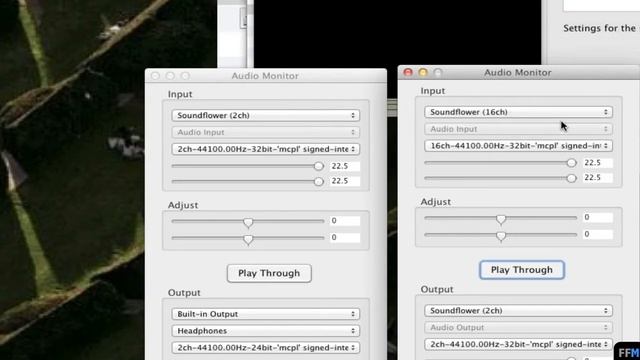
Task: Click second 22.5 input value field, left window
Action: 345,181
